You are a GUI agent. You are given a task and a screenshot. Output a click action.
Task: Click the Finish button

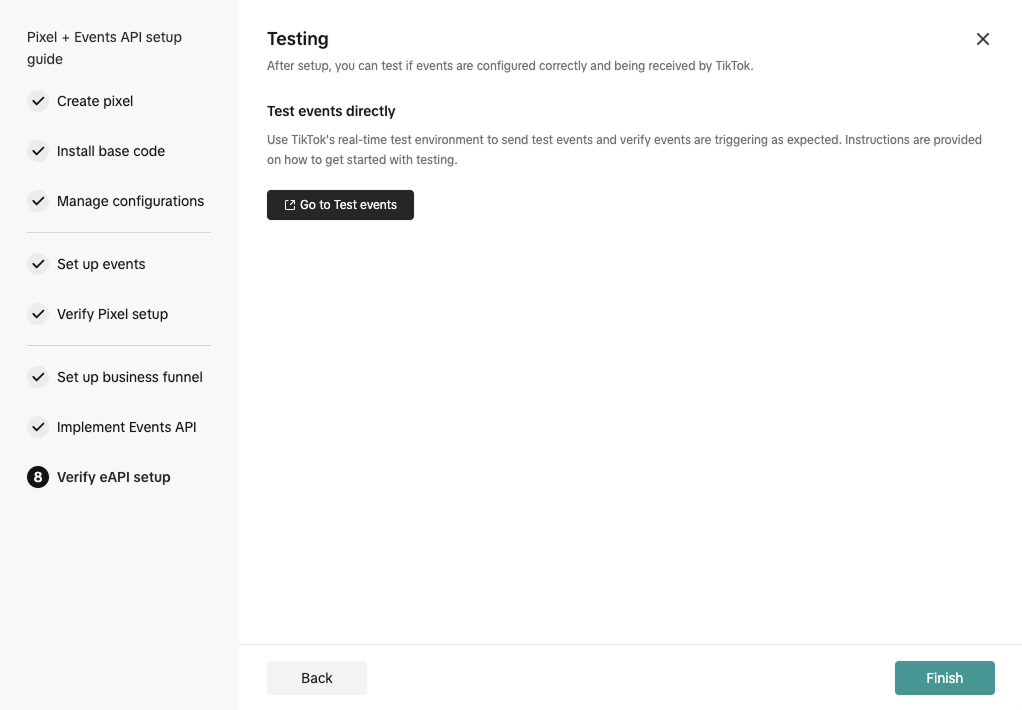pyautogui.click(x=944, y=678)
